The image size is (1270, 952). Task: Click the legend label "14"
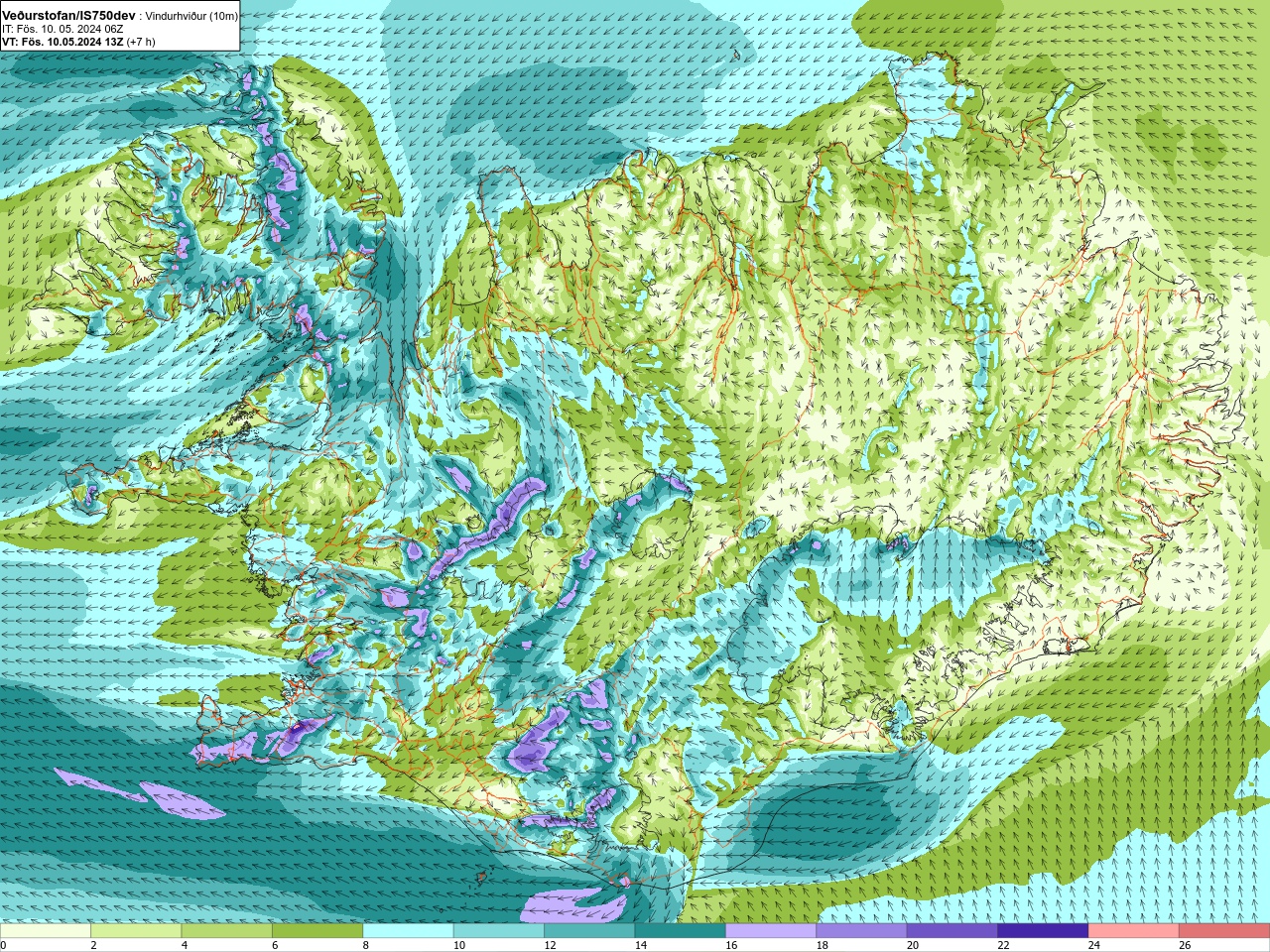[641, 945]
